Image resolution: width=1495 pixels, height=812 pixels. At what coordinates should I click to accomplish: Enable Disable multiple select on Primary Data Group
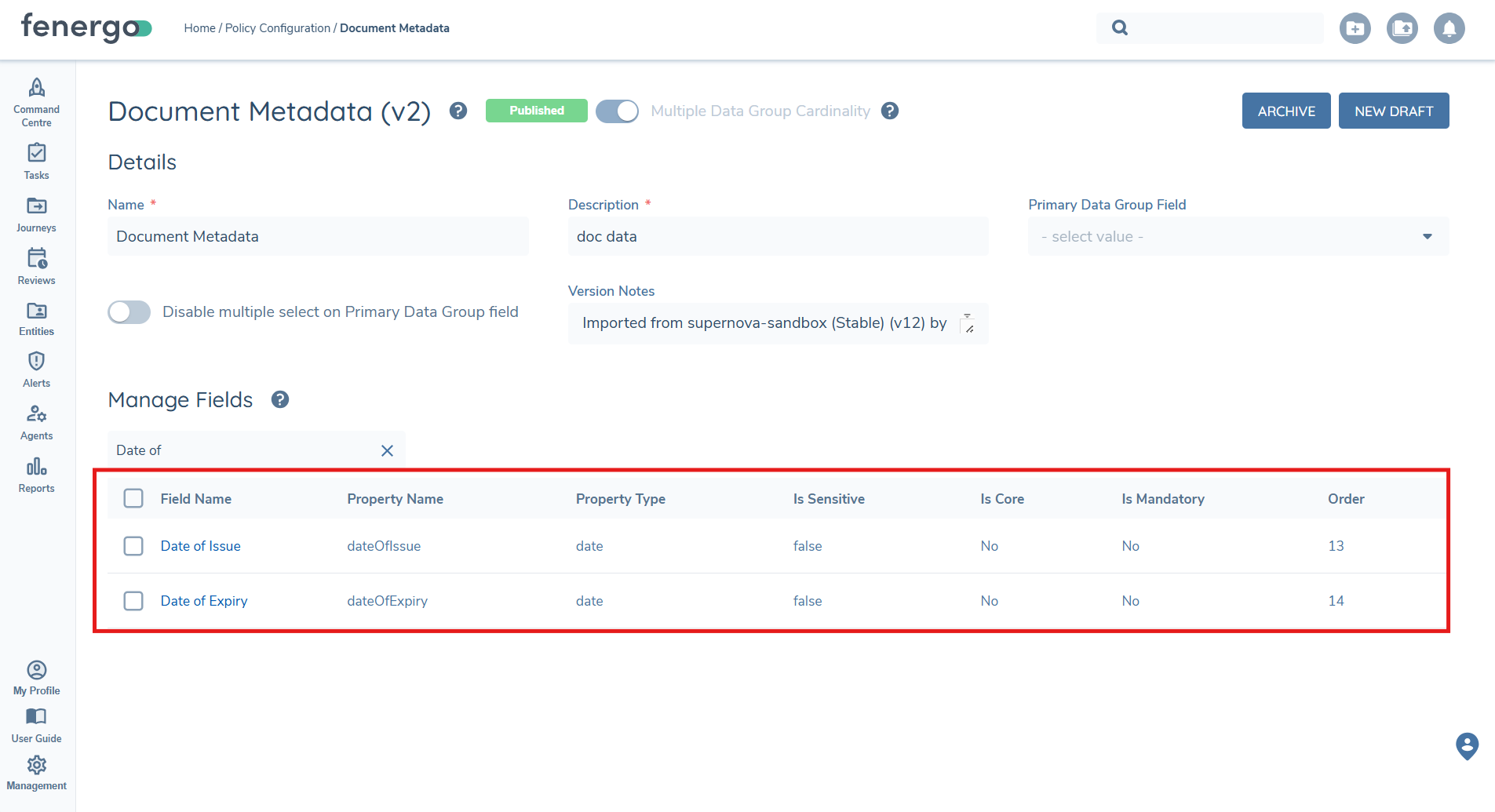point(129,312)
